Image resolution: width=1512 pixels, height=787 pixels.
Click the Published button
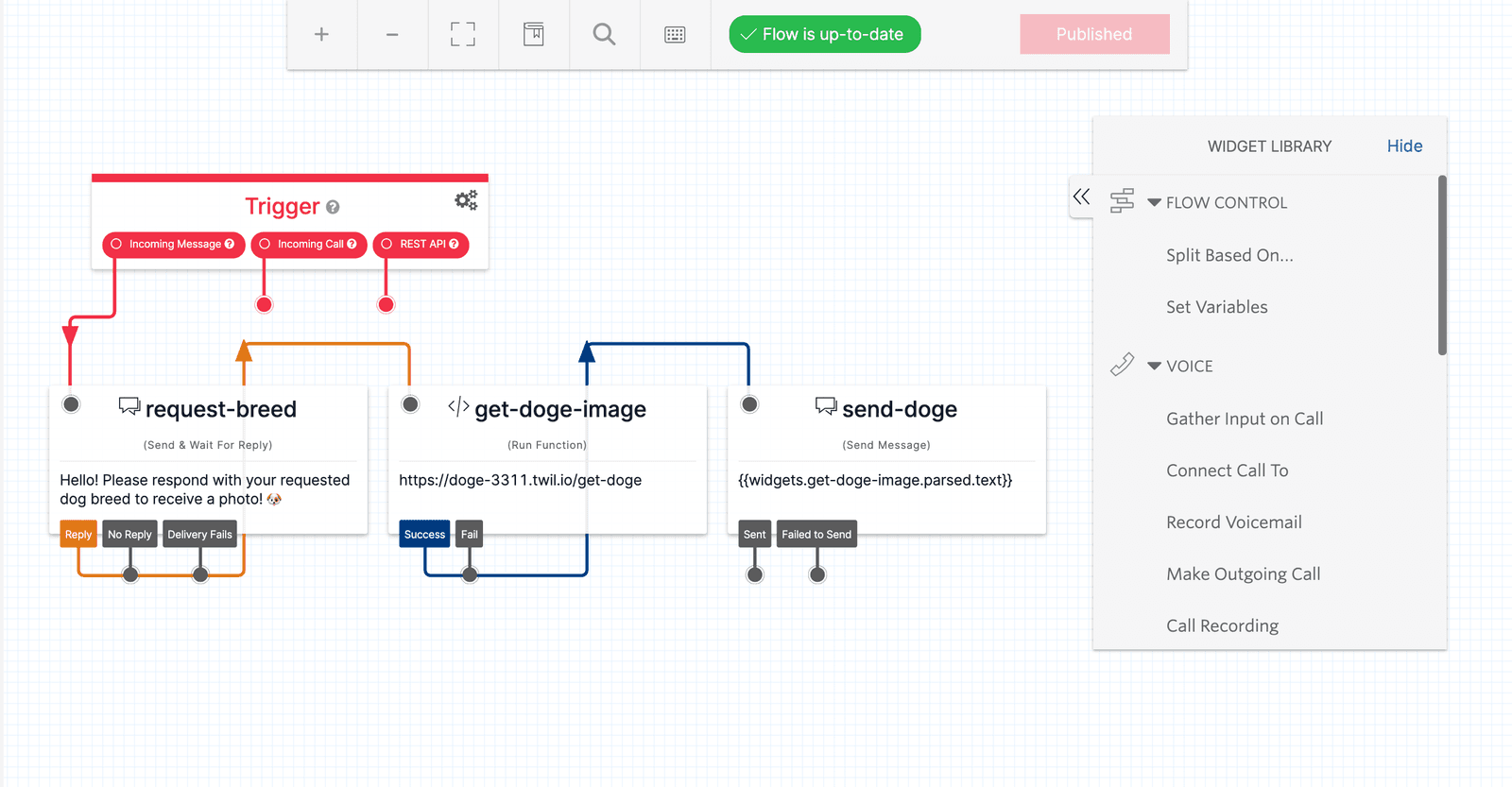1094,34
